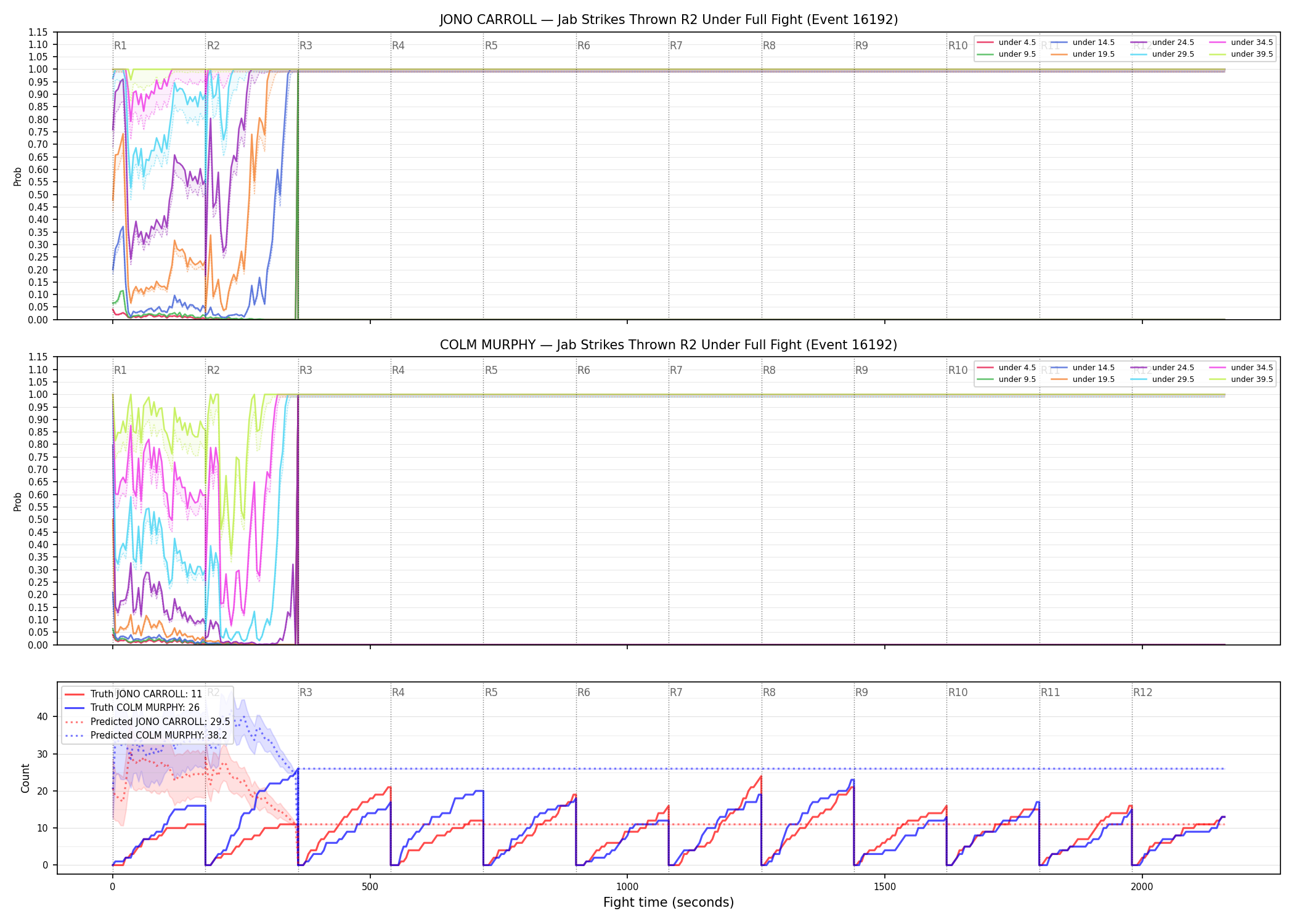
Task: Click 'Fight time (seconds)' axis label
Action: point(669,902)
